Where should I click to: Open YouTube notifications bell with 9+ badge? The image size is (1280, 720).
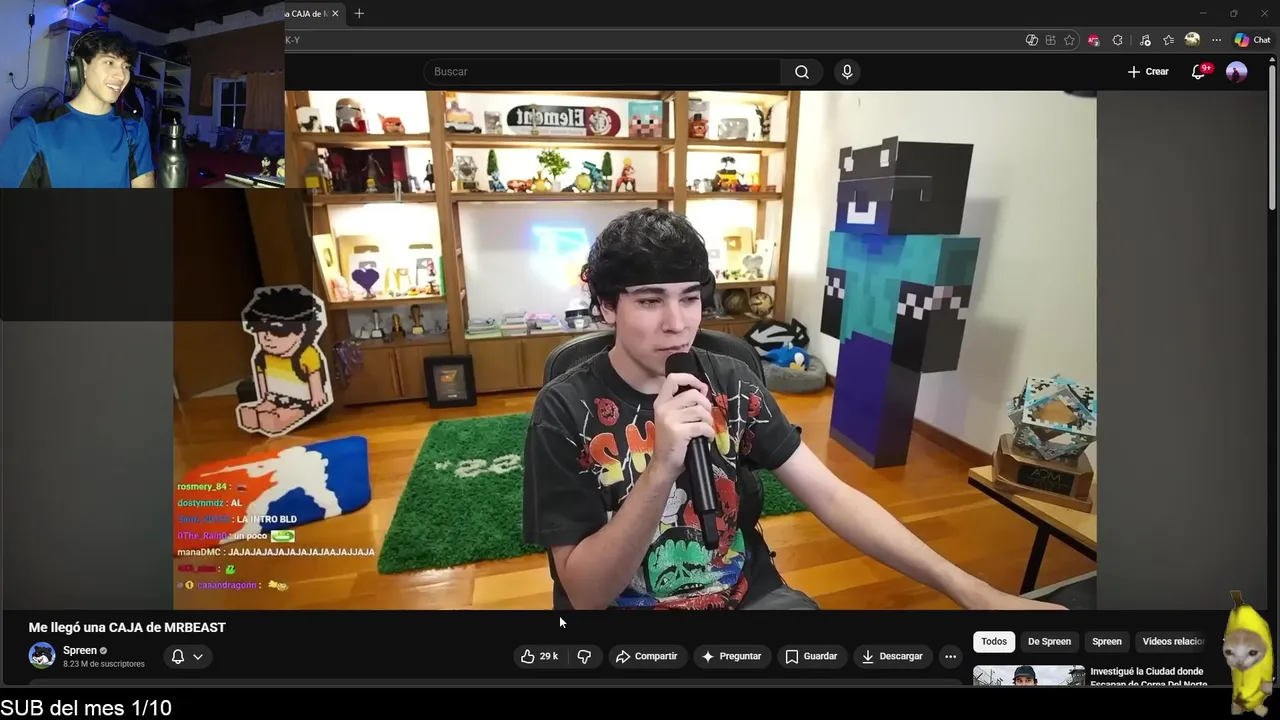1199,72
